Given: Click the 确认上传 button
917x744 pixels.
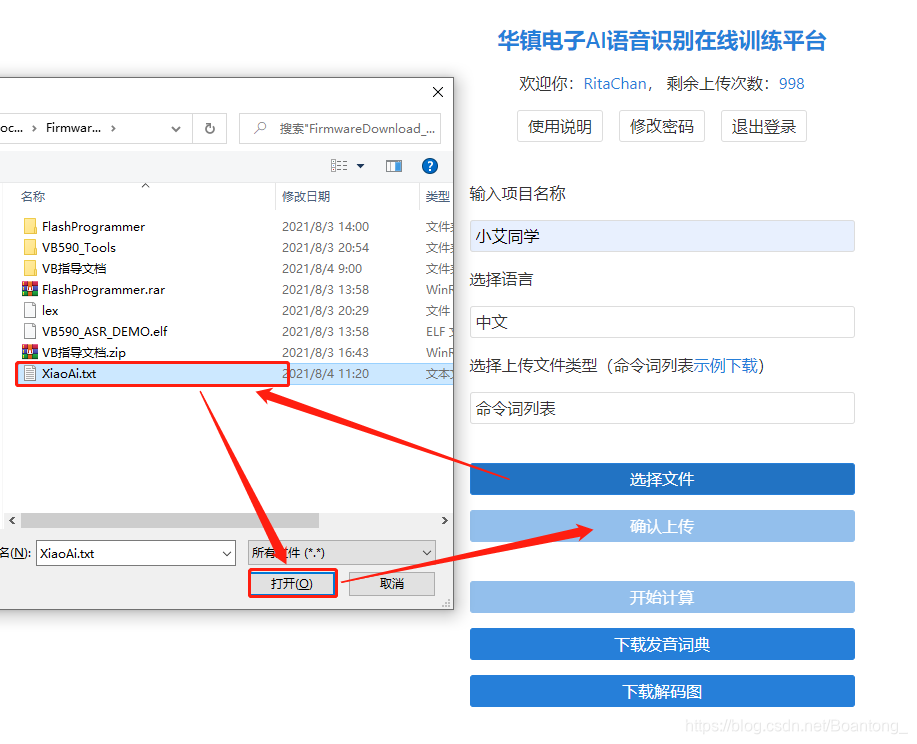Looking at the screenshot, I should (662, 526).
